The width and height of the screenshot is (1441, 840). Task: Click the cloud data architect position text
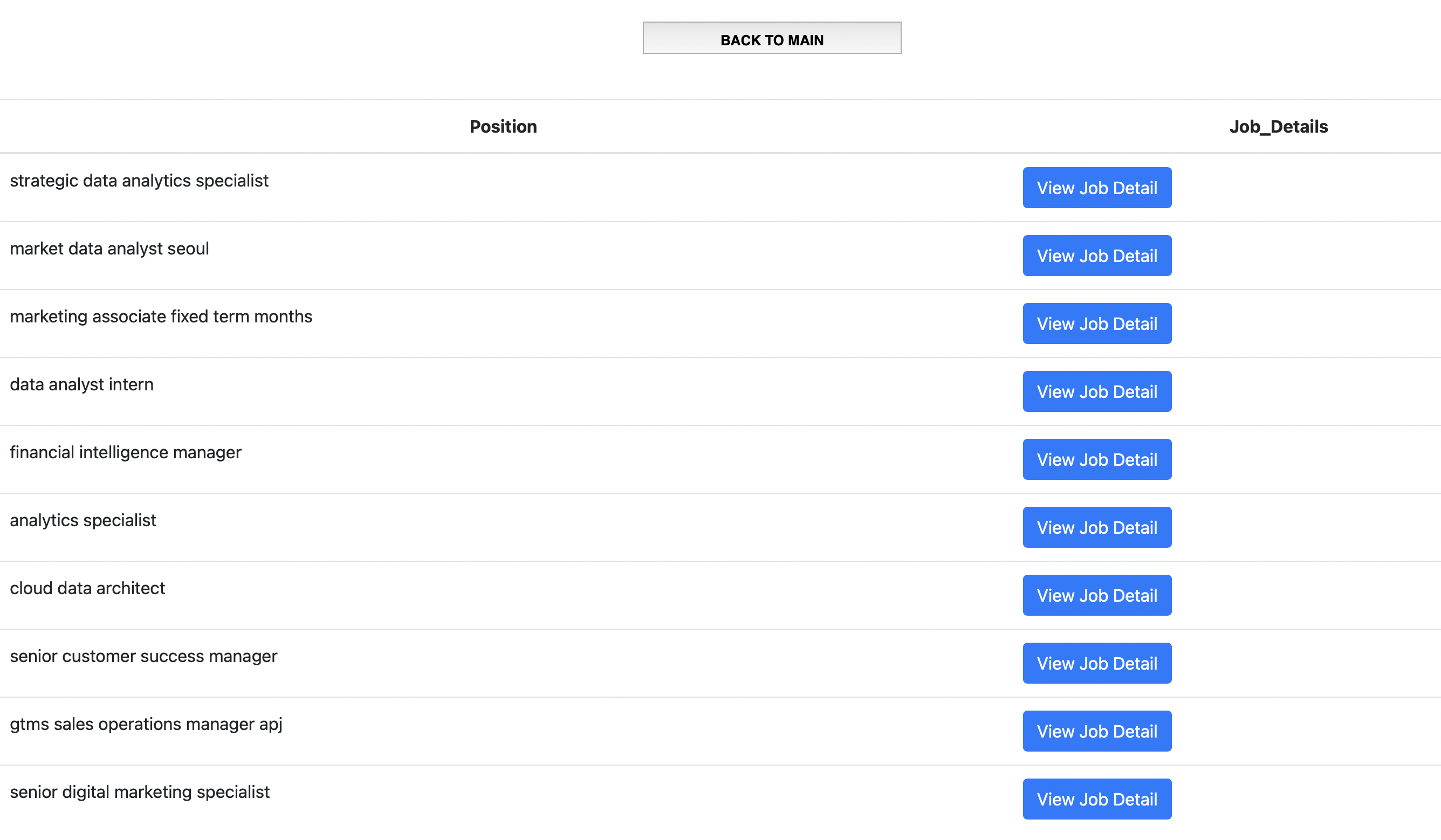point(87,587)
